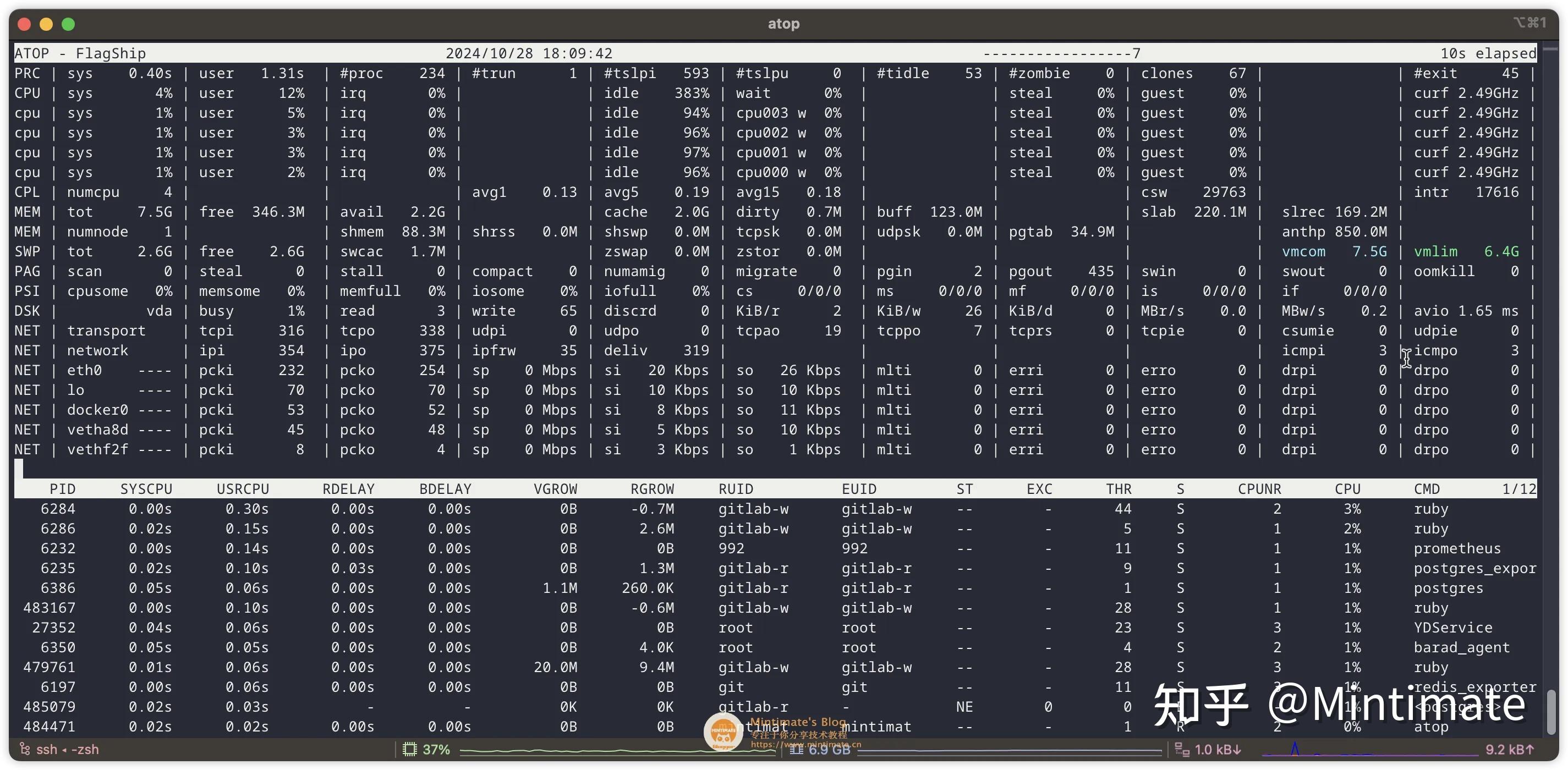Click the ssh session branch icon
Viewport: 1568px width, 770px height.
coord(24,749)
